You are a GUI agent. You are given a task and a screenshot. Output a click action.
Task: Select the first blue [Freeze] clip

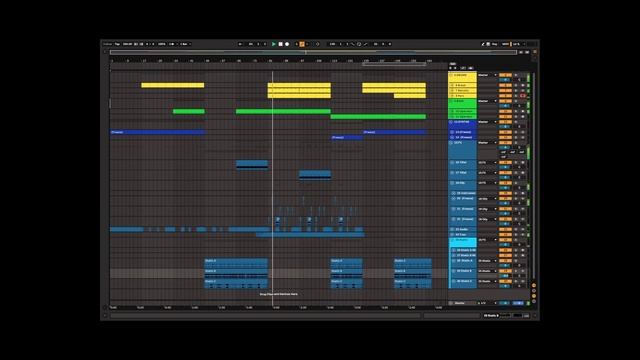[158, 132]
